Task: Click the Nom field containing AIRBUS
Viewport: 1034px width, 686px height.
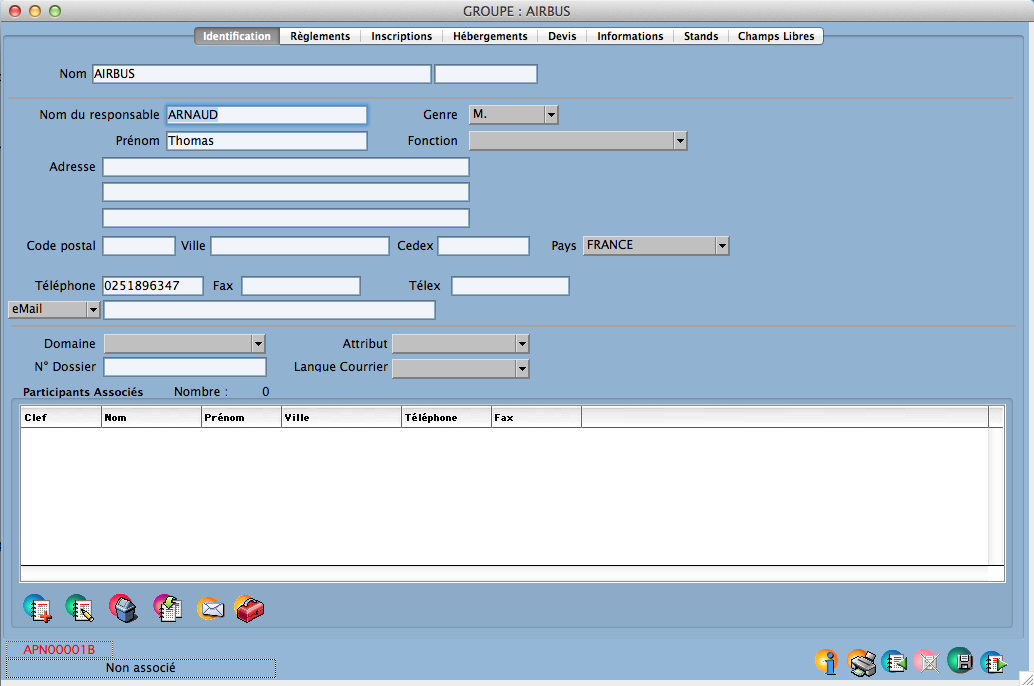Action: (262, 74)
